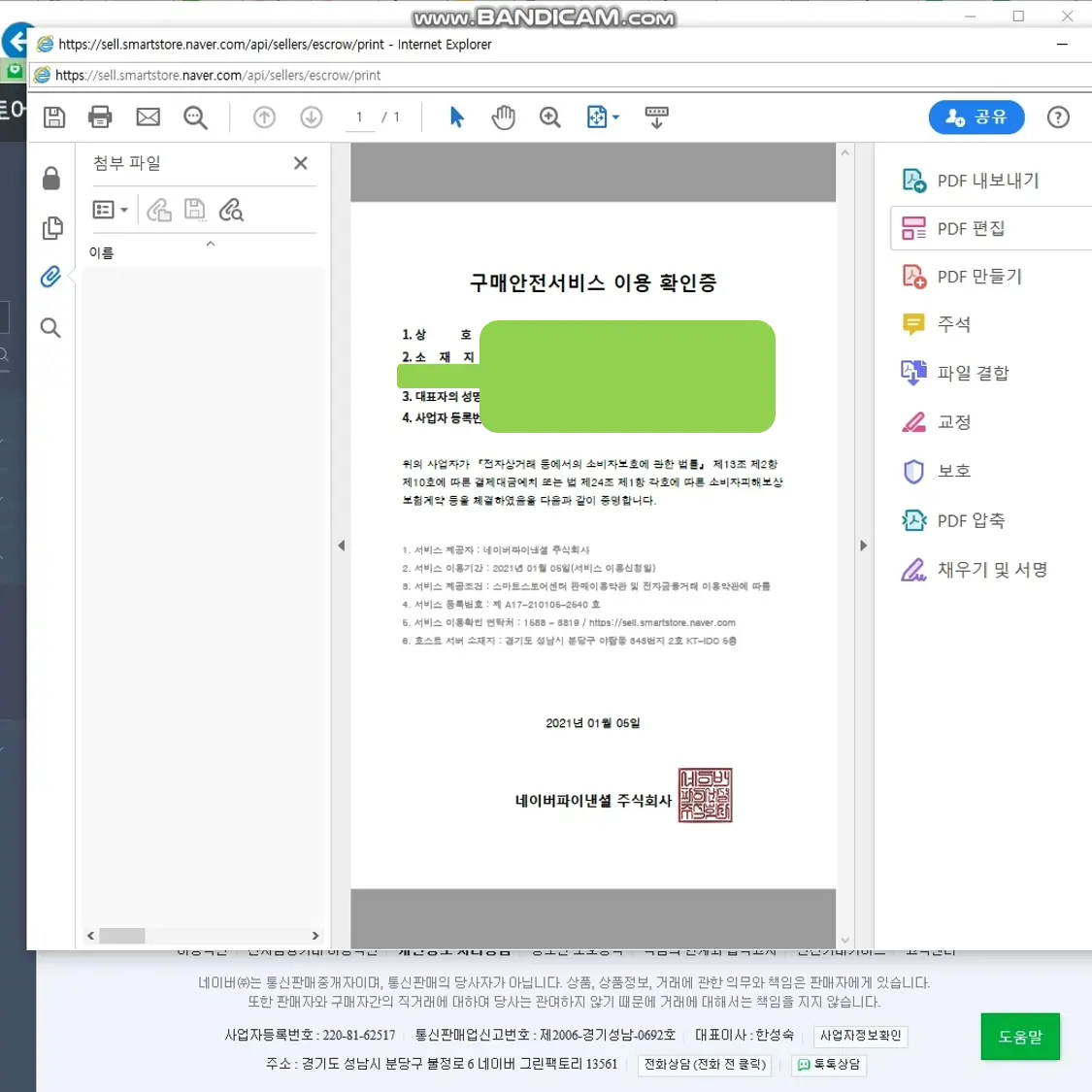Go to previous page arrow

click(264, 117)
